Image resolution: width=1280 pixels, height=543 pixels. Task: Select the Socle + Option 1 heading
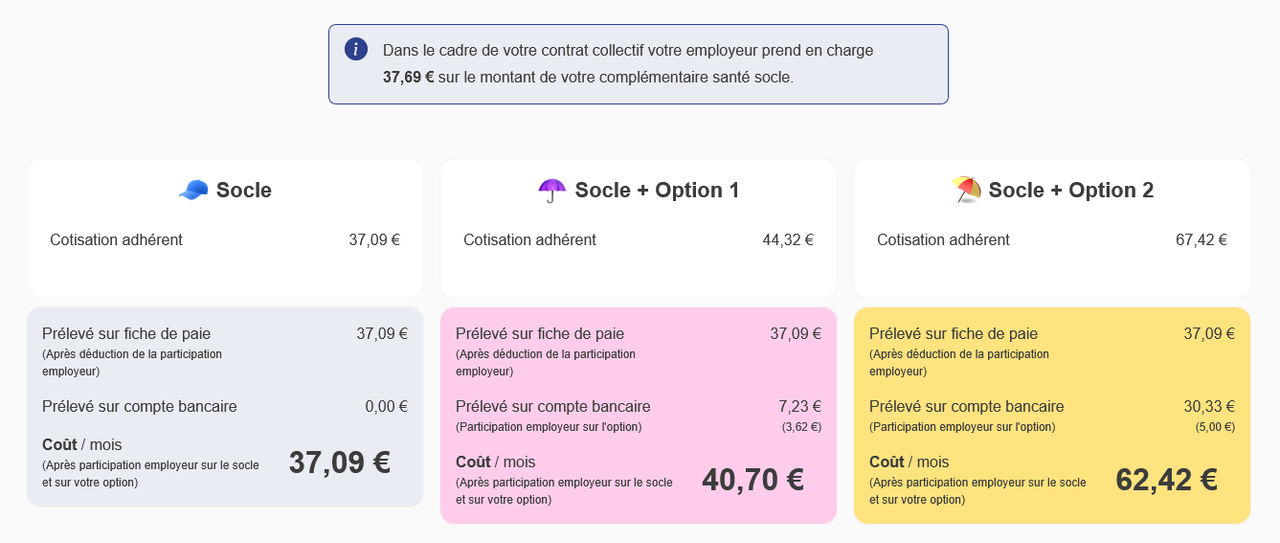click(657, 190)
